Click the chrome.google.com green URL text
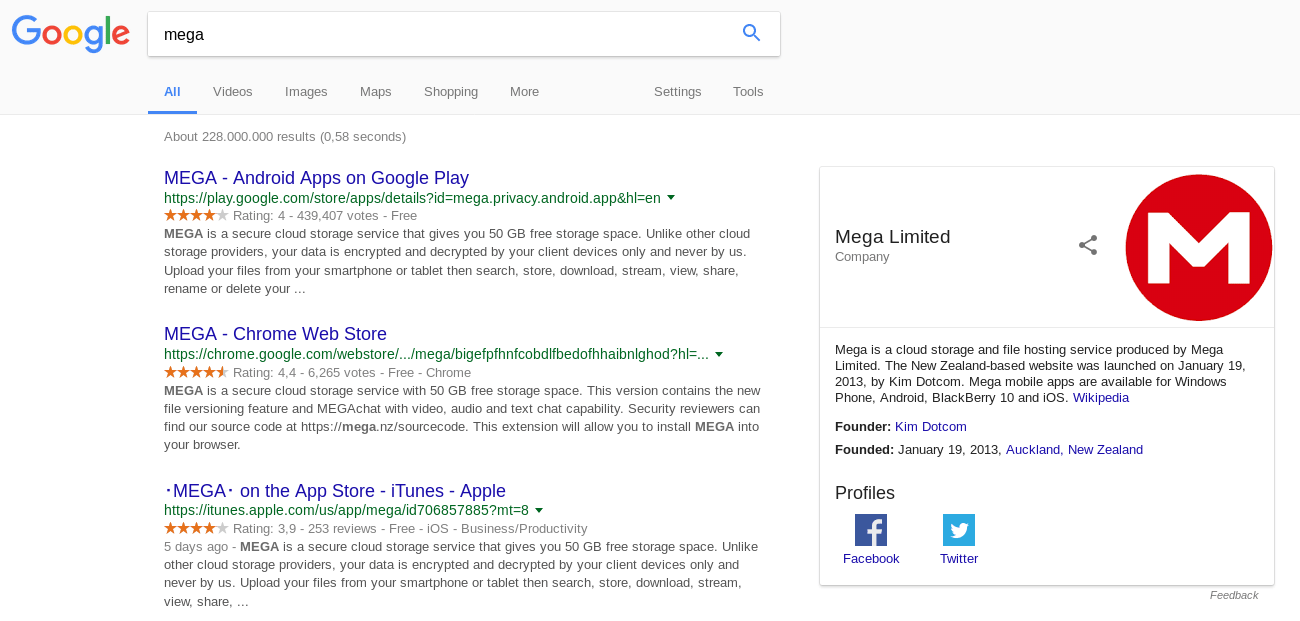This screenshot has width=1300, height=621. point(436,354)
